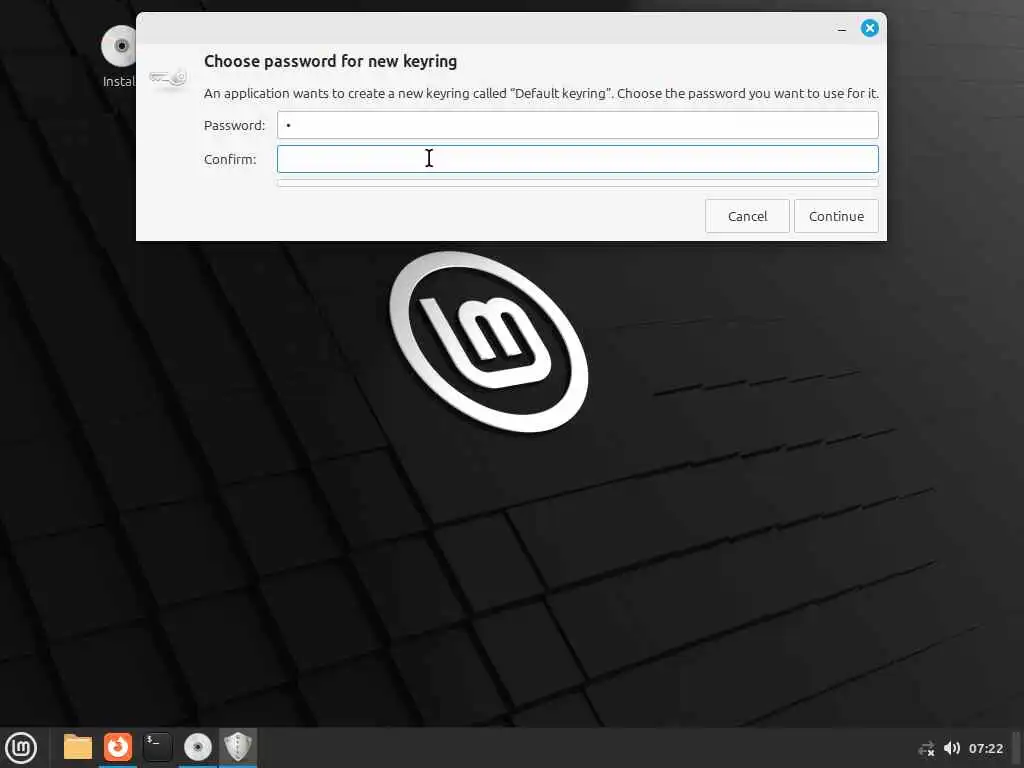The height and width of the screenshot is (768, 1024).
Task: Select the Install disc desktop icon
Action: click(x=120, y=56)
